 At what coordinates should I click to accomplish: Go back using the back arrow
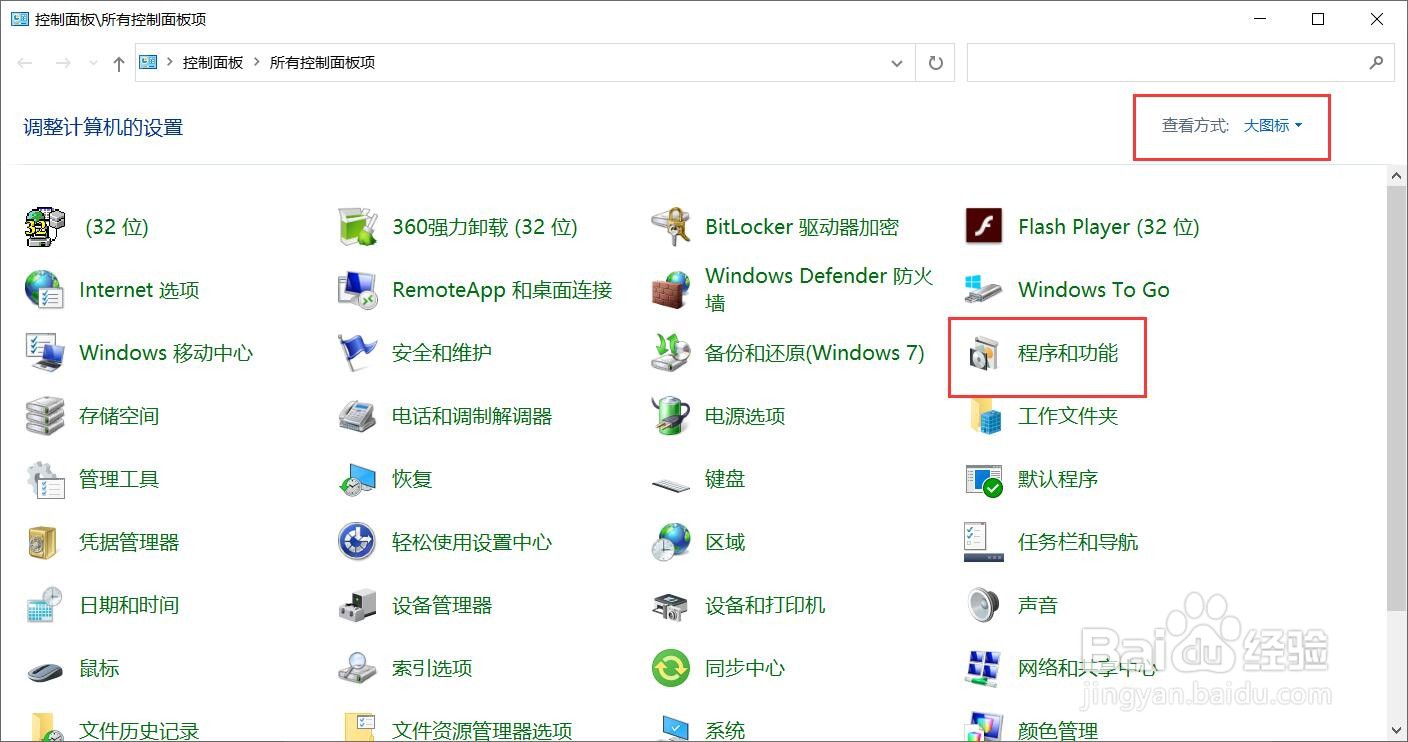pos(26,63)
